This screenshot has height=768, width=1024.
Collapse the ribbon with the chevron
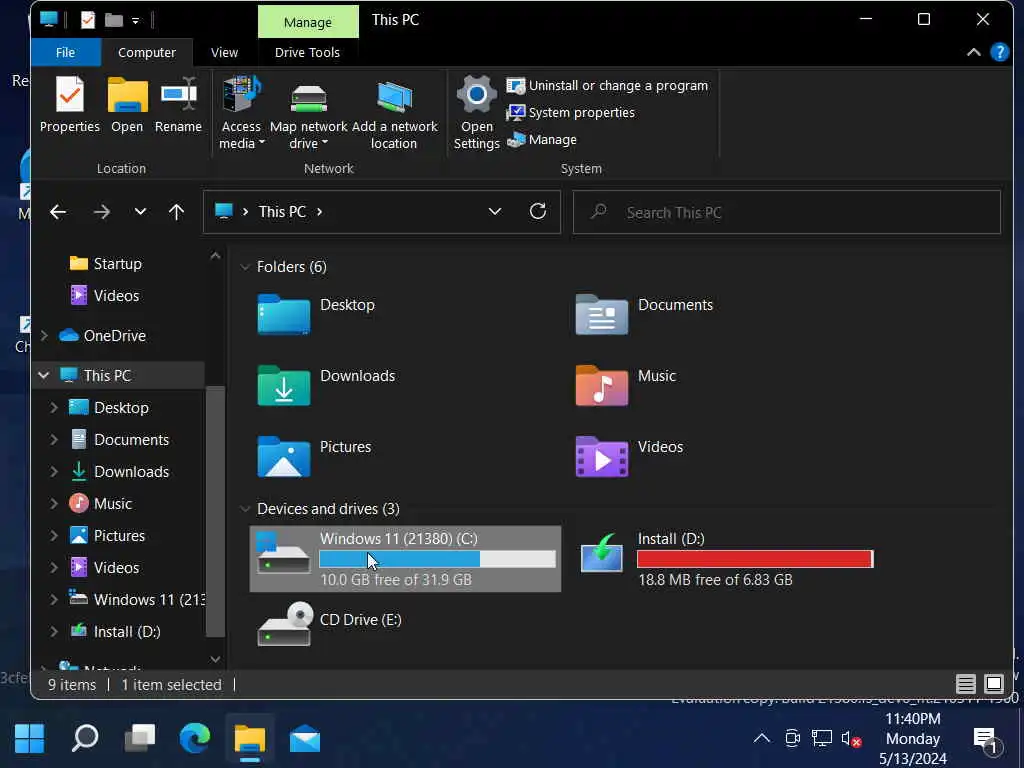973,52
